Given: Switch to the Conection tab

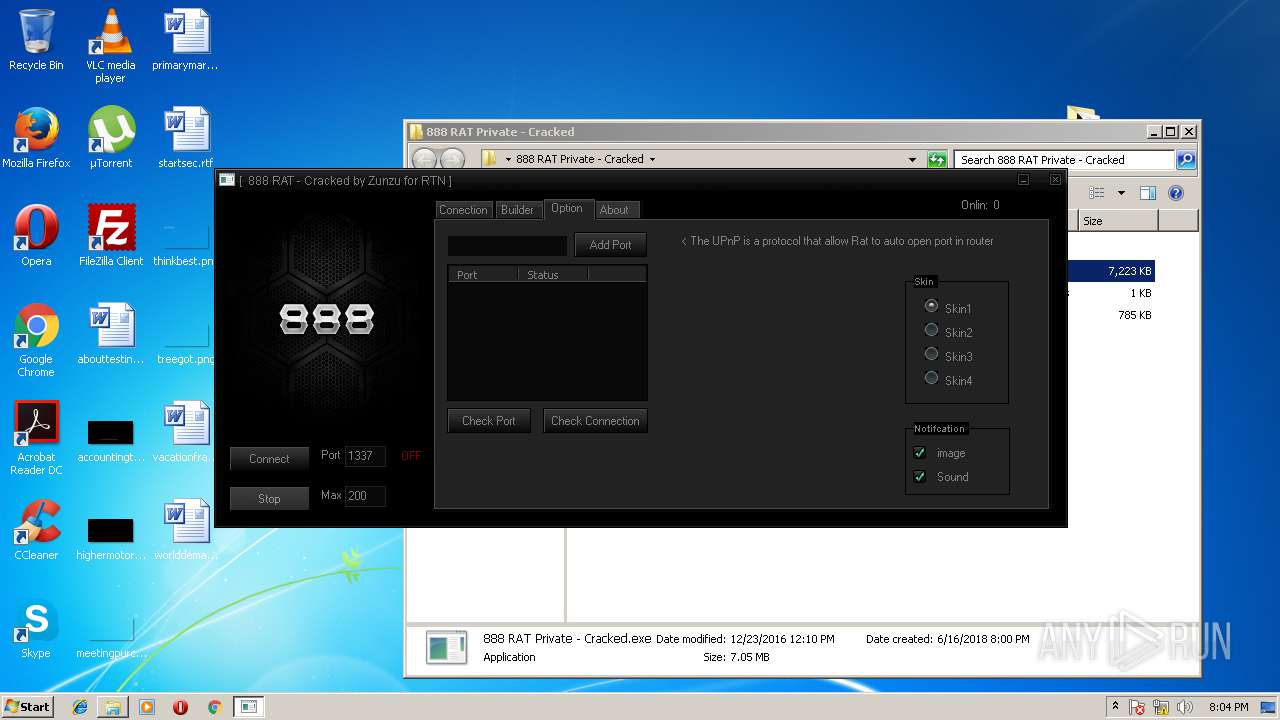Looking at the screenshot, I should coord(463,210).
